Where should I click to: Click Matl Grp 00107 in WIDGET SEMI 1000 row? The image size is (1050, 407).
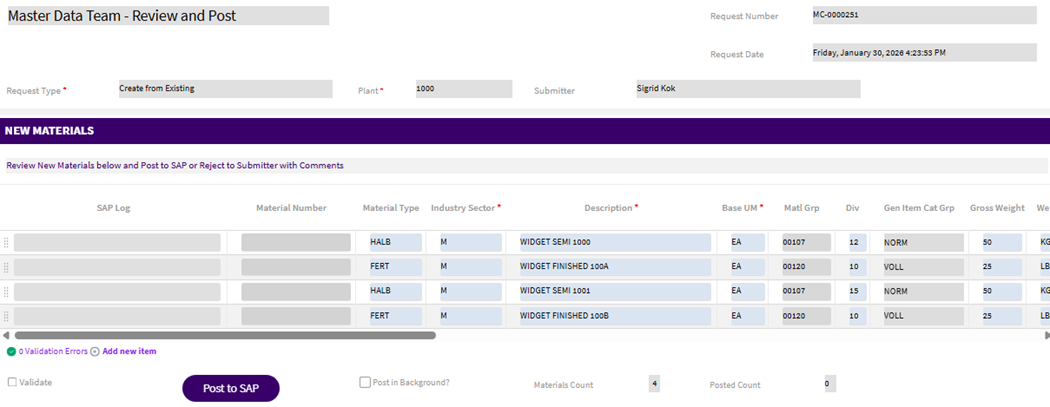click(806, 242)
